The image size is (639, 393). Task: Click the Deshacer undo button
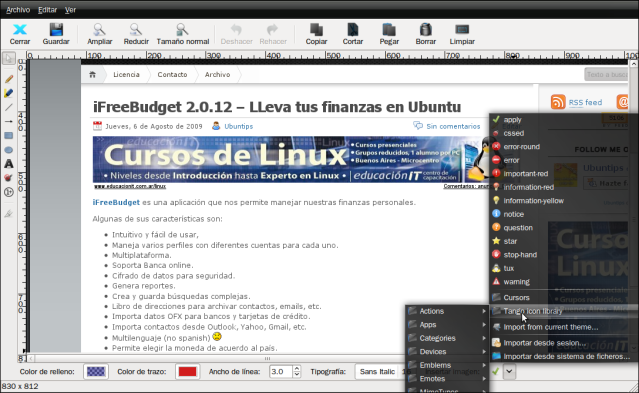(236, 34)
